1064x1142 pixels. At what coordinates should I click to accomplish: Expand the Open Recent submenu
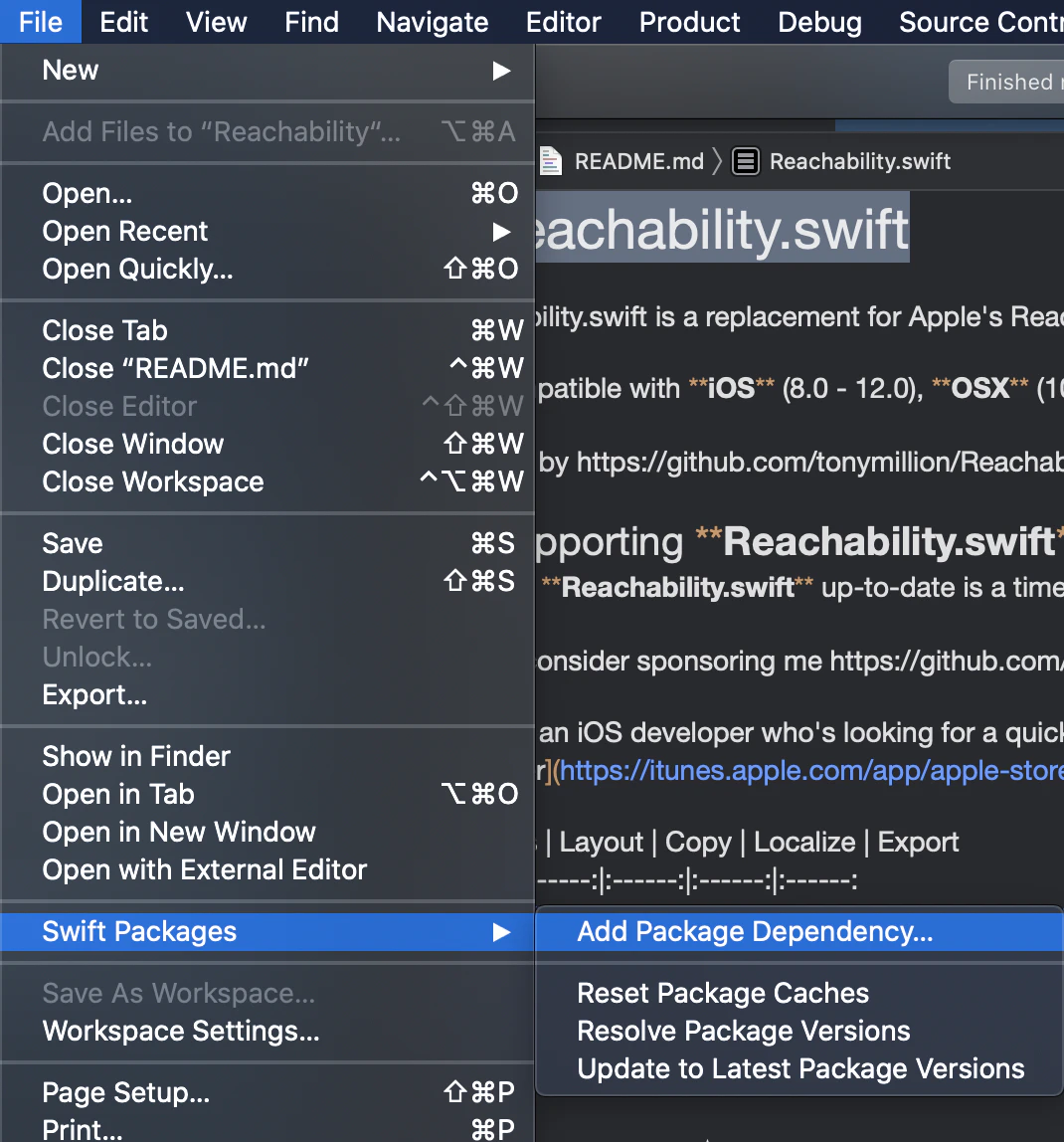(267, 232)
